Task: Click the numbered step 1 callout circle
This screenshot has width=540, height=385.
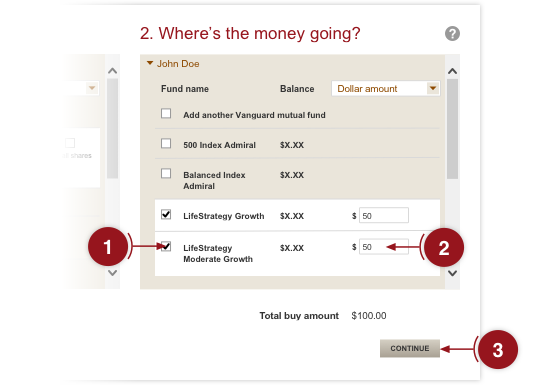Action: coord(108,247)
